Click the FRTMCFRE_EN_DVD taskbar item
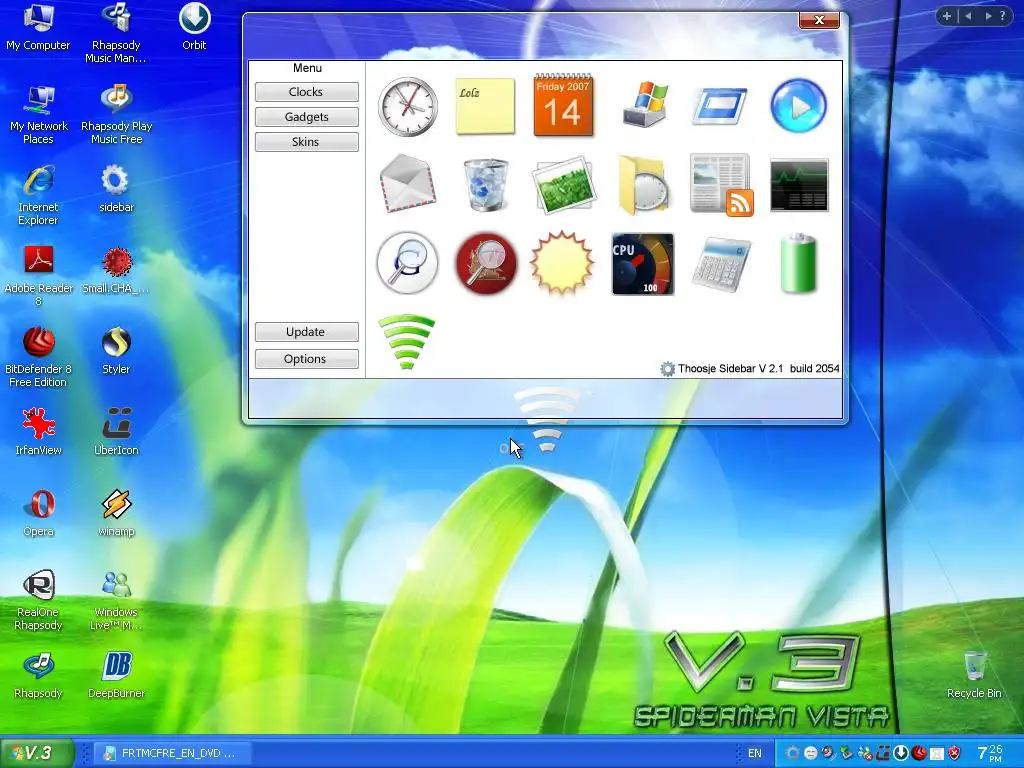Screen dimensions: 1024x768 pos(170,753)
